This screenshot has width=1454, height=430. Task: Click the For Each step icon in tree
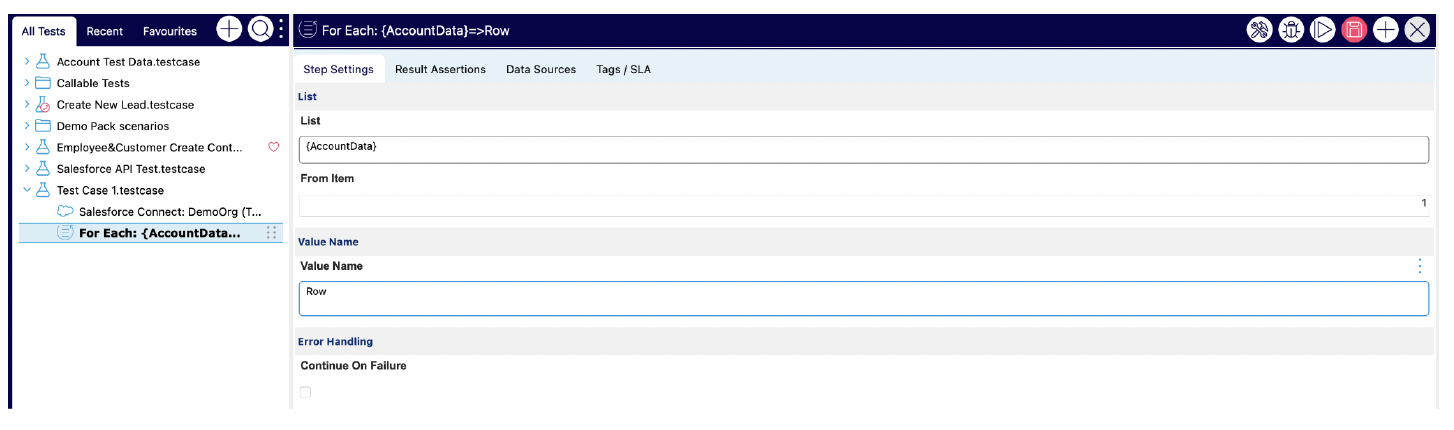(x=65, y=233)
